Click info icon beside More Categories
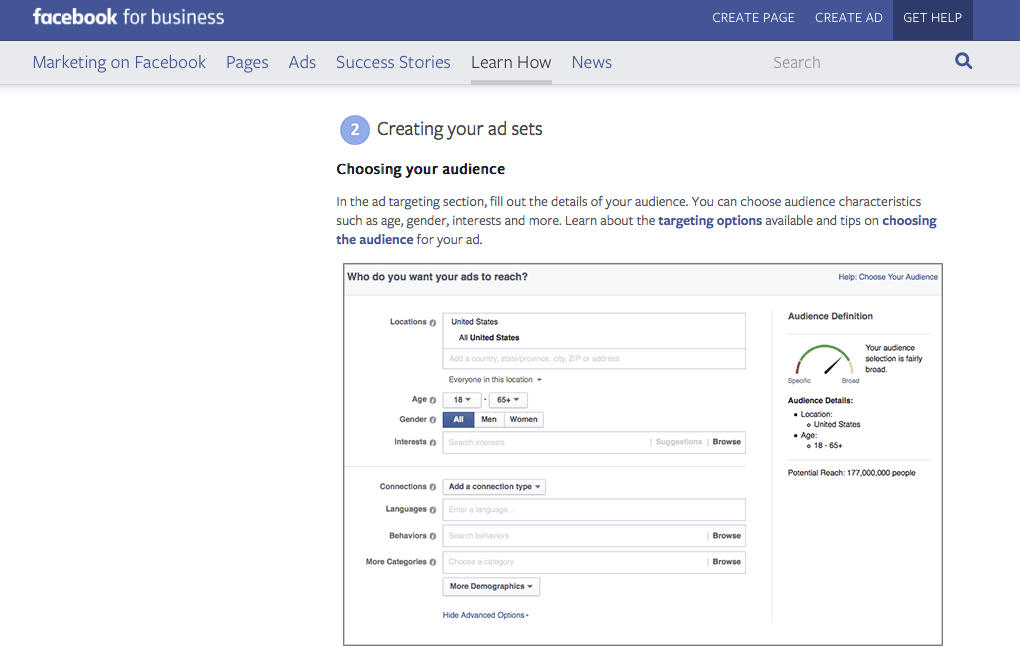Viewport: 1020px width, 658px height. pyautogui.click(x=433, y=562)
